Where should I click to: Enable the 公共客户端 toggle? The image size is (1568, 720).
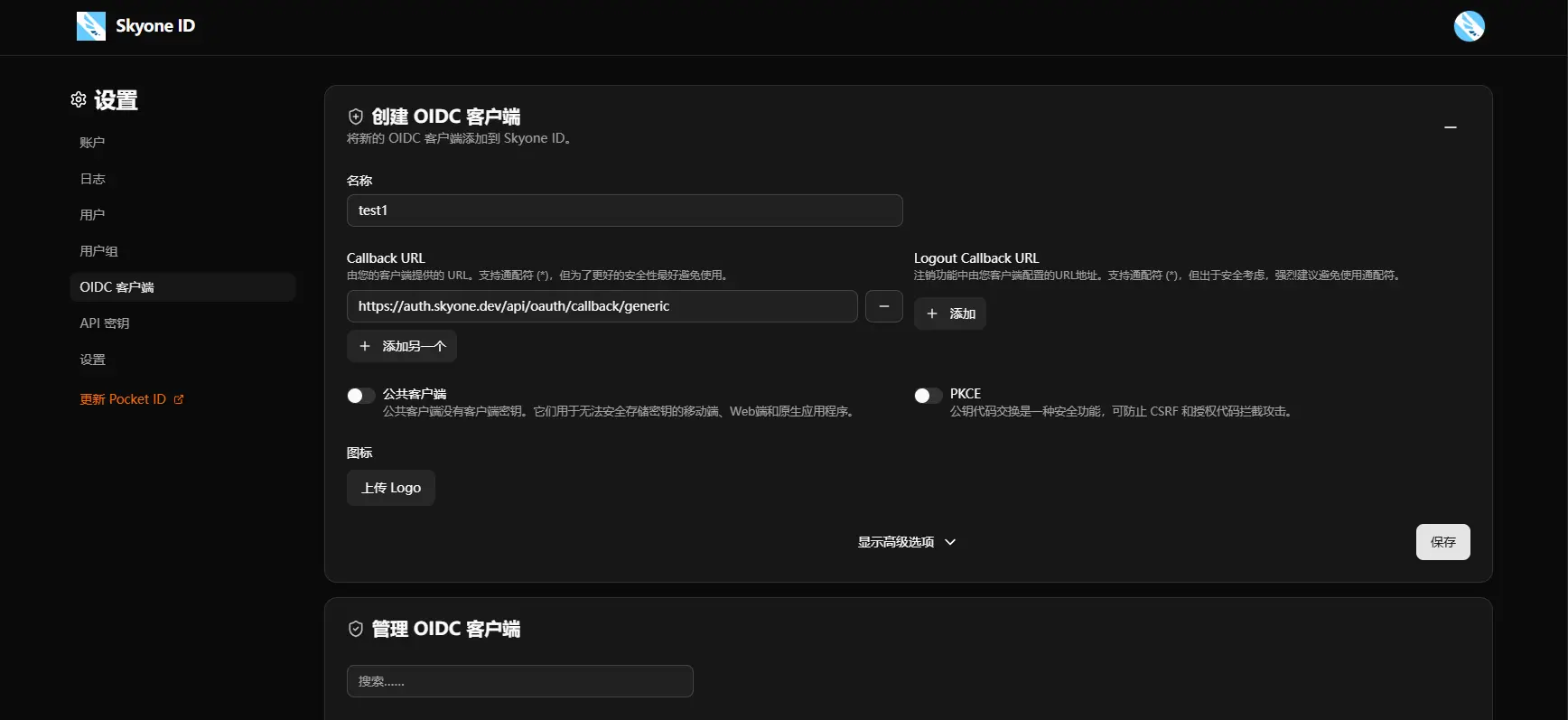tap(360, 396)
